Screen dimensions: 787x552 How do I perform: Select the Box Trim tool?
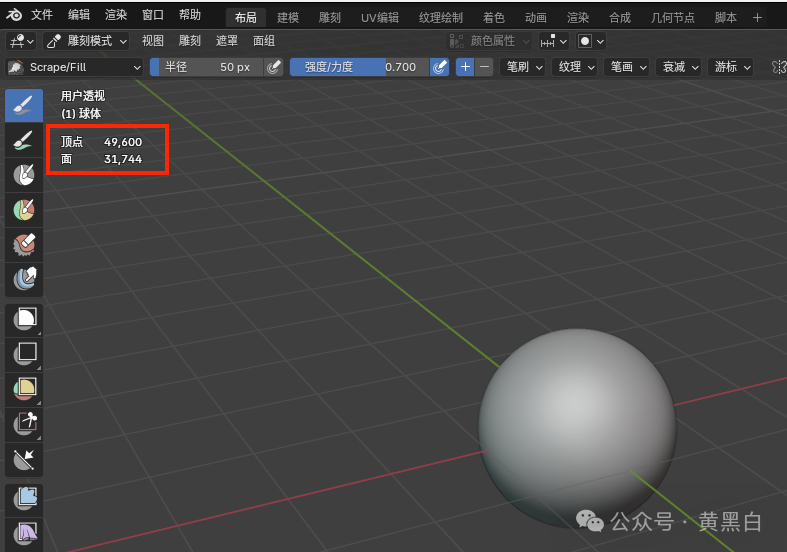24,424
